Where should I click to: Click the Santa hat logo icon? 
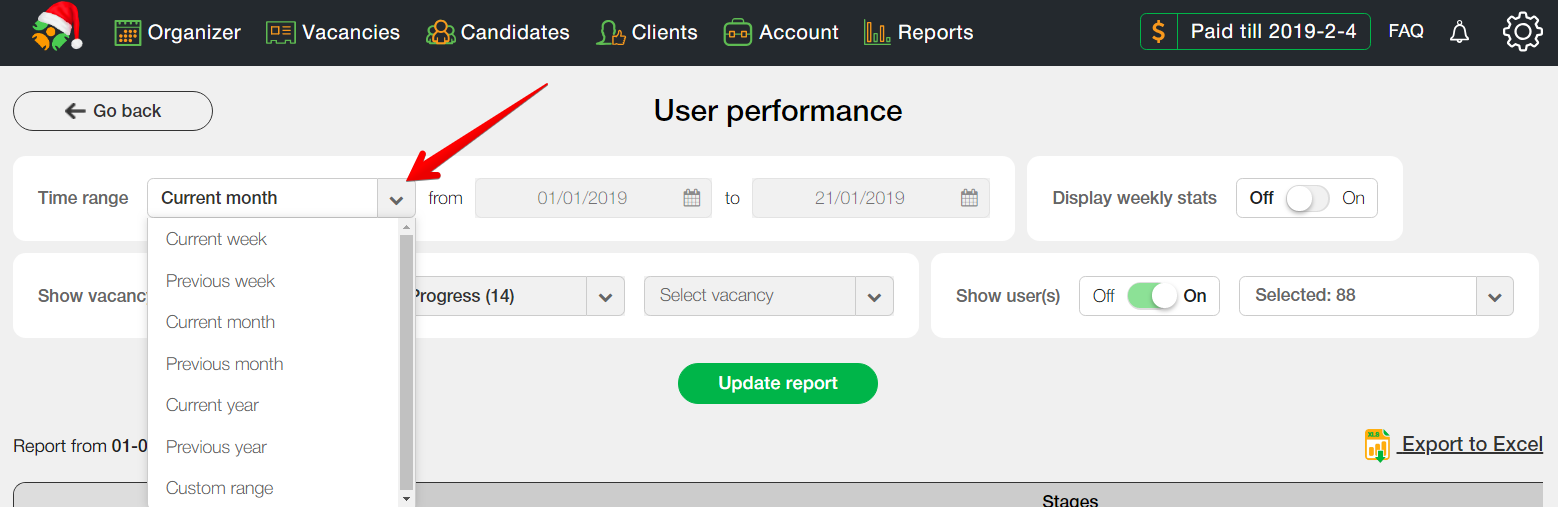[x=56, y=28]
